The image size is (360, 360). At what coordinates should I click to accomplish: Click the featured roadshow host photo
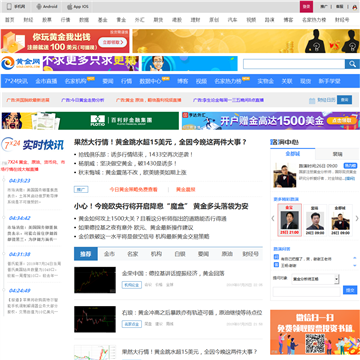pos(285,175)
